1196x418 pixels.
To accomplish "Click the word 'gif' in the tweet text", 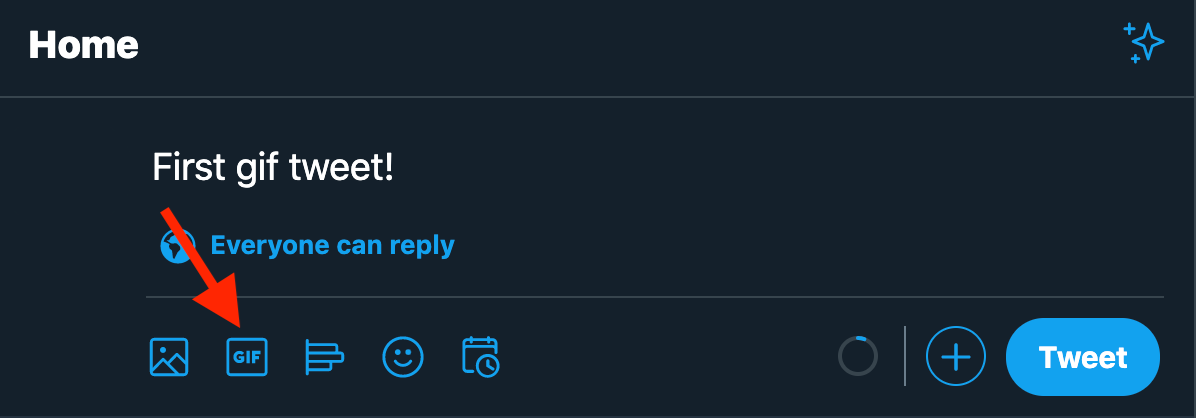I will (255, 169).
